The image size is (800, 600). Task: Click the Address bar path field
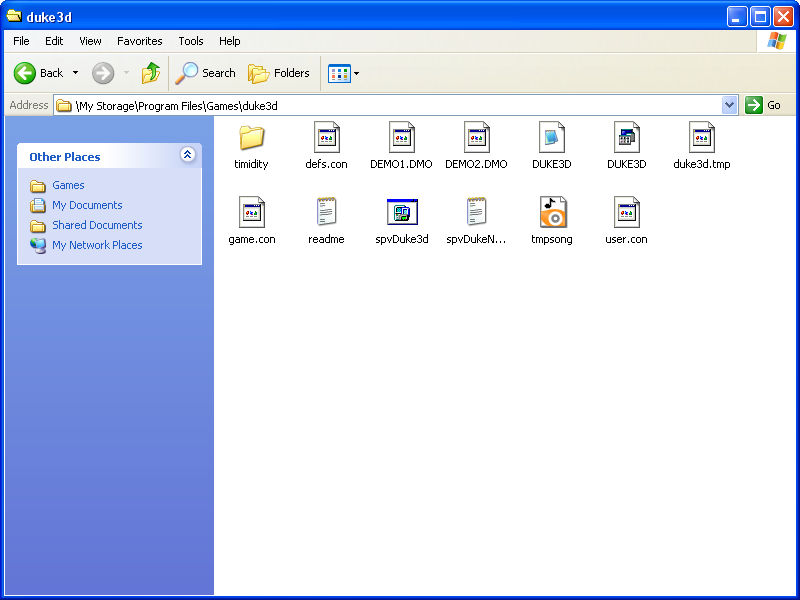(x=395, y=105)
